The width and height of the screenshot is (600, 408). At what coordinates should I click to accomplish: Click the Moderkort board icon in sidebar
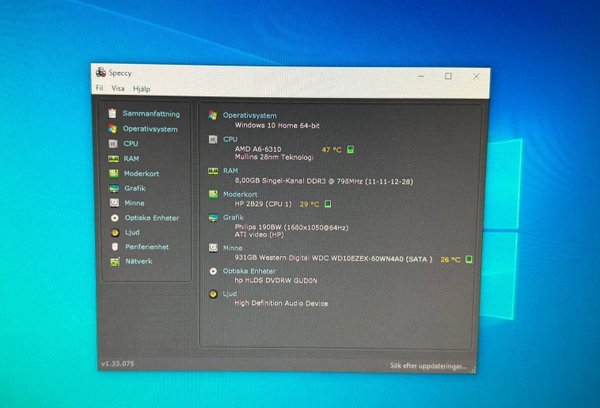pos(114,173)
